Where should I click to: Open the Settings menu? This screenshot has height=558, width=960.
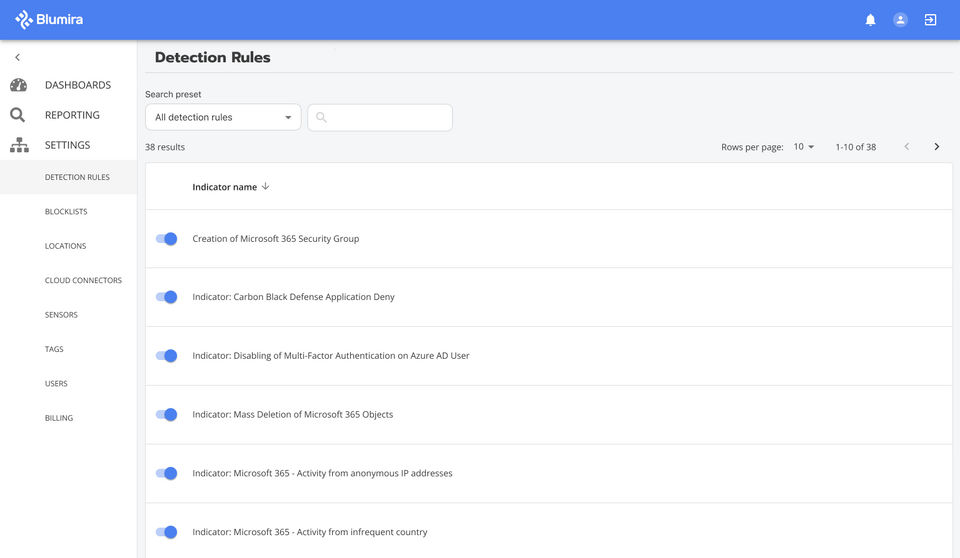coord(67,145)
